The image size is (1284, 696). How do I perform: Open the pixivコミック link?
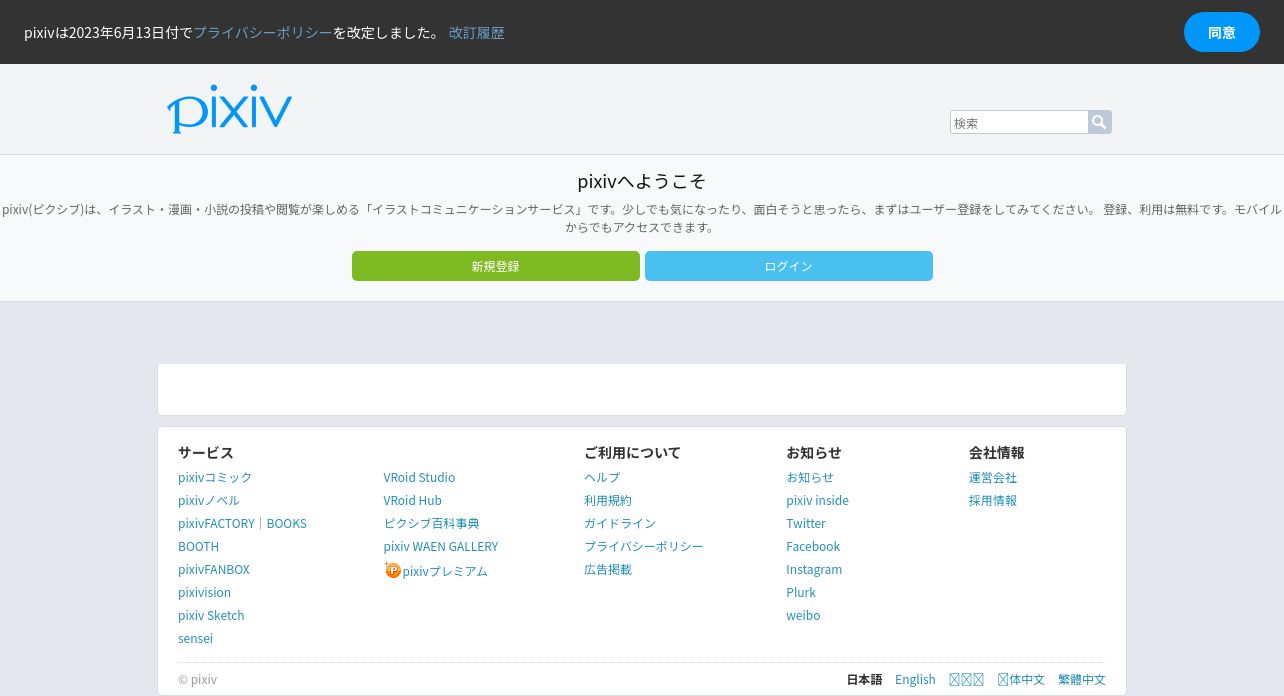215,477
